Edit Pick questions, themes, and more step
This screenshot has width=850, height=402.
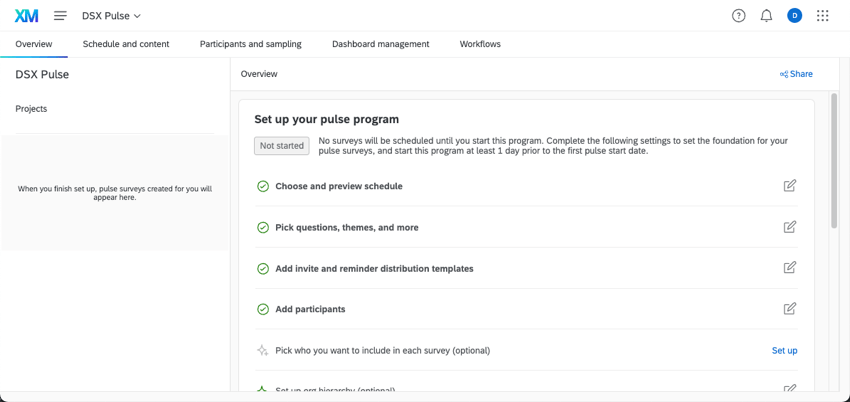point(789,227)
